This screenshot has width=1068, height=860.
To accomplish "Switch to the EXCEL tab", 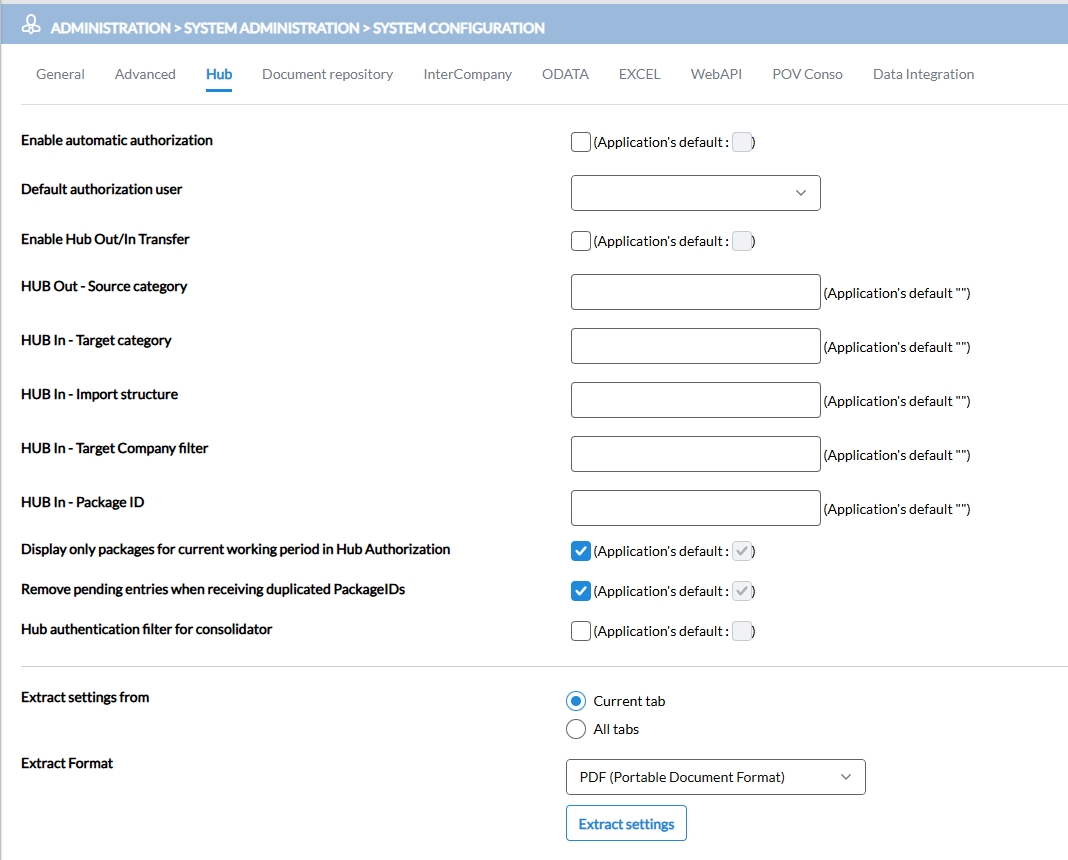I will tap(640, 74).
